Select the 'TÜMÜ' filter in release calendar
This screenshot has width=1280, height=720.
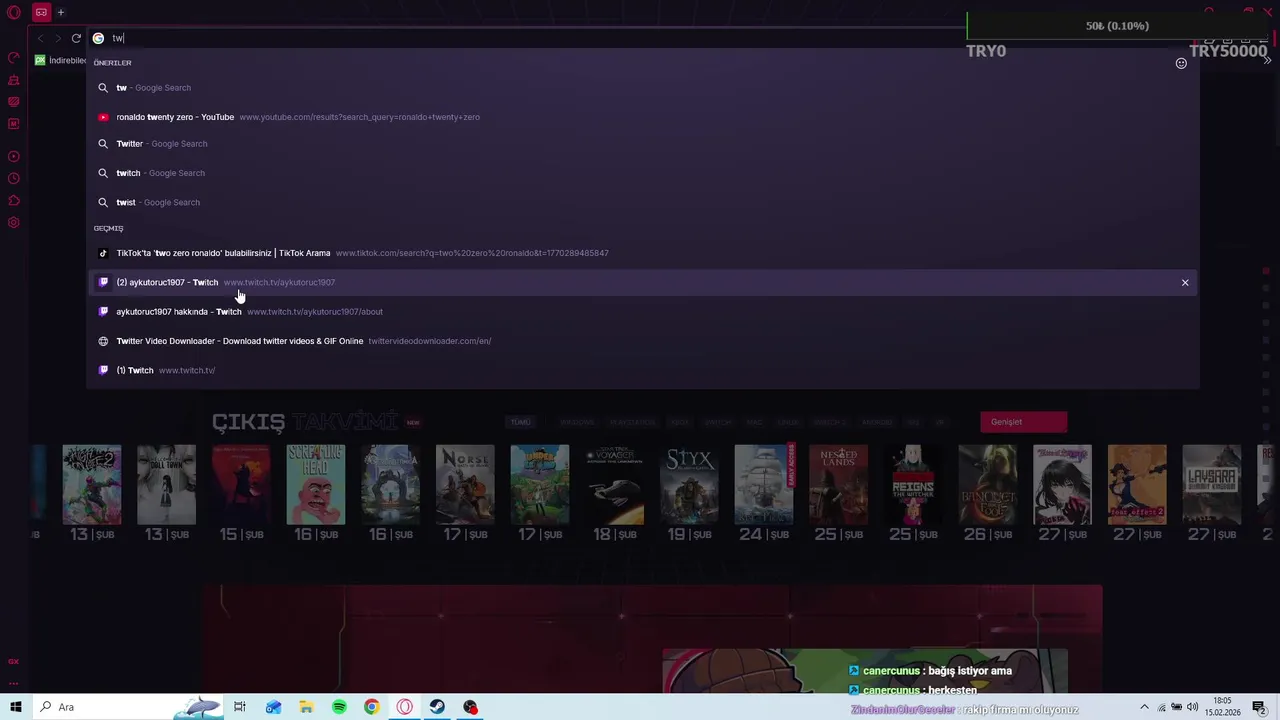coord(521,422)
